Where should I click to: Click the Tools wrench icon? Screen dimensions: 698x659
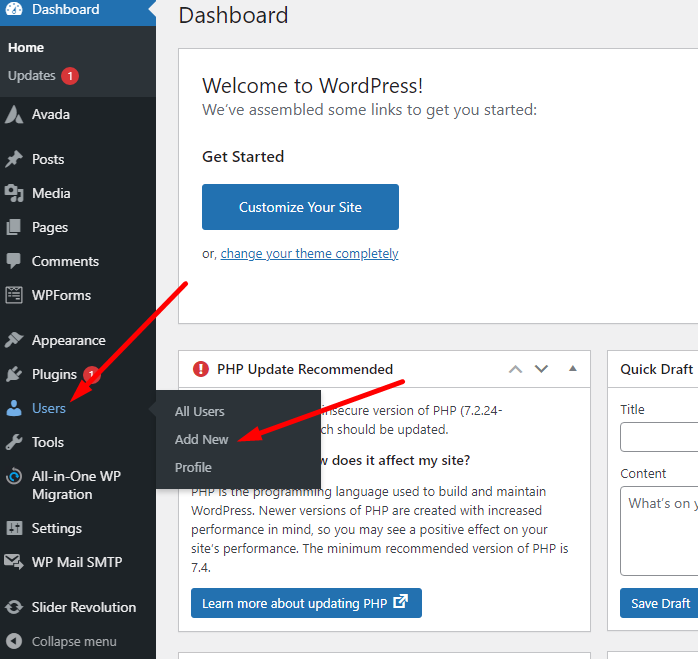(14, 442)
